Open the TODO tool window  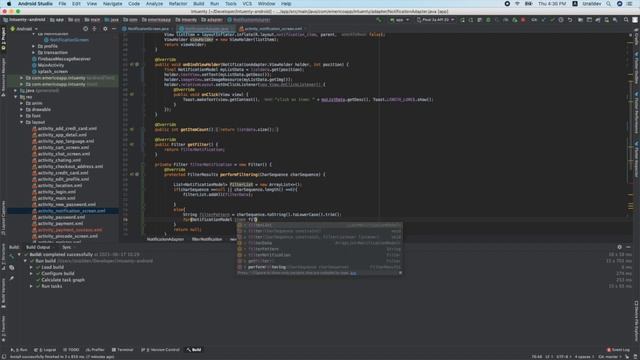(71, 350)
